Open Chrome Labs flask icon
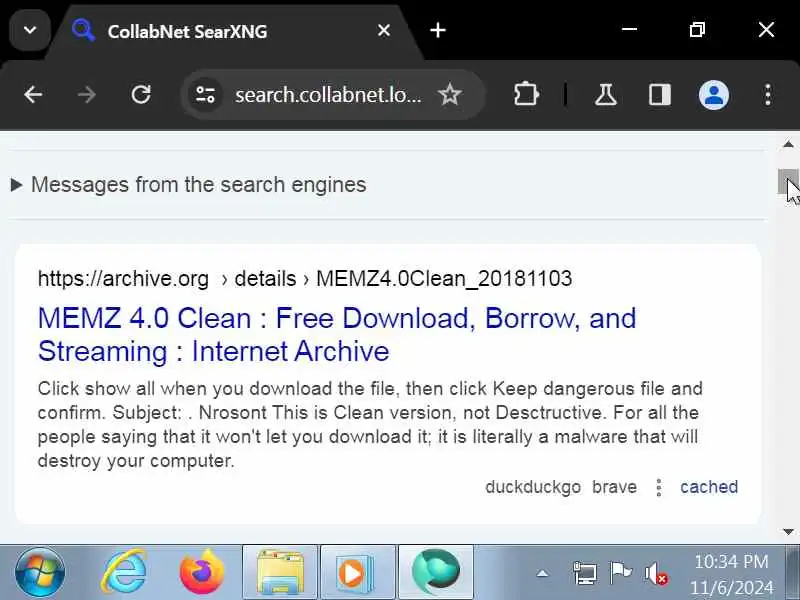Image resolution: width=800 pixels, height=600 pixels. click(606, 95)
